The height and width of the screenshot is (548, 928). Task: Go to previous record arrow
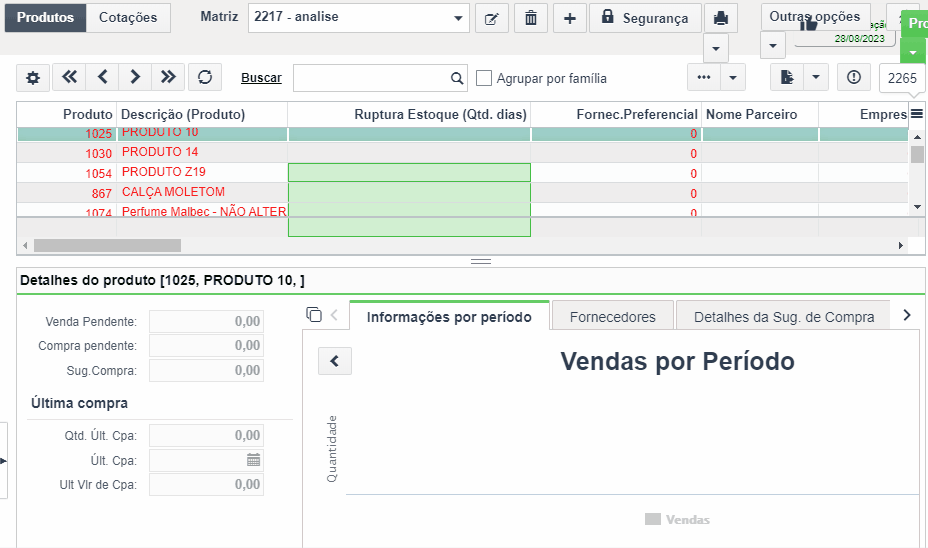pos(102,77)
